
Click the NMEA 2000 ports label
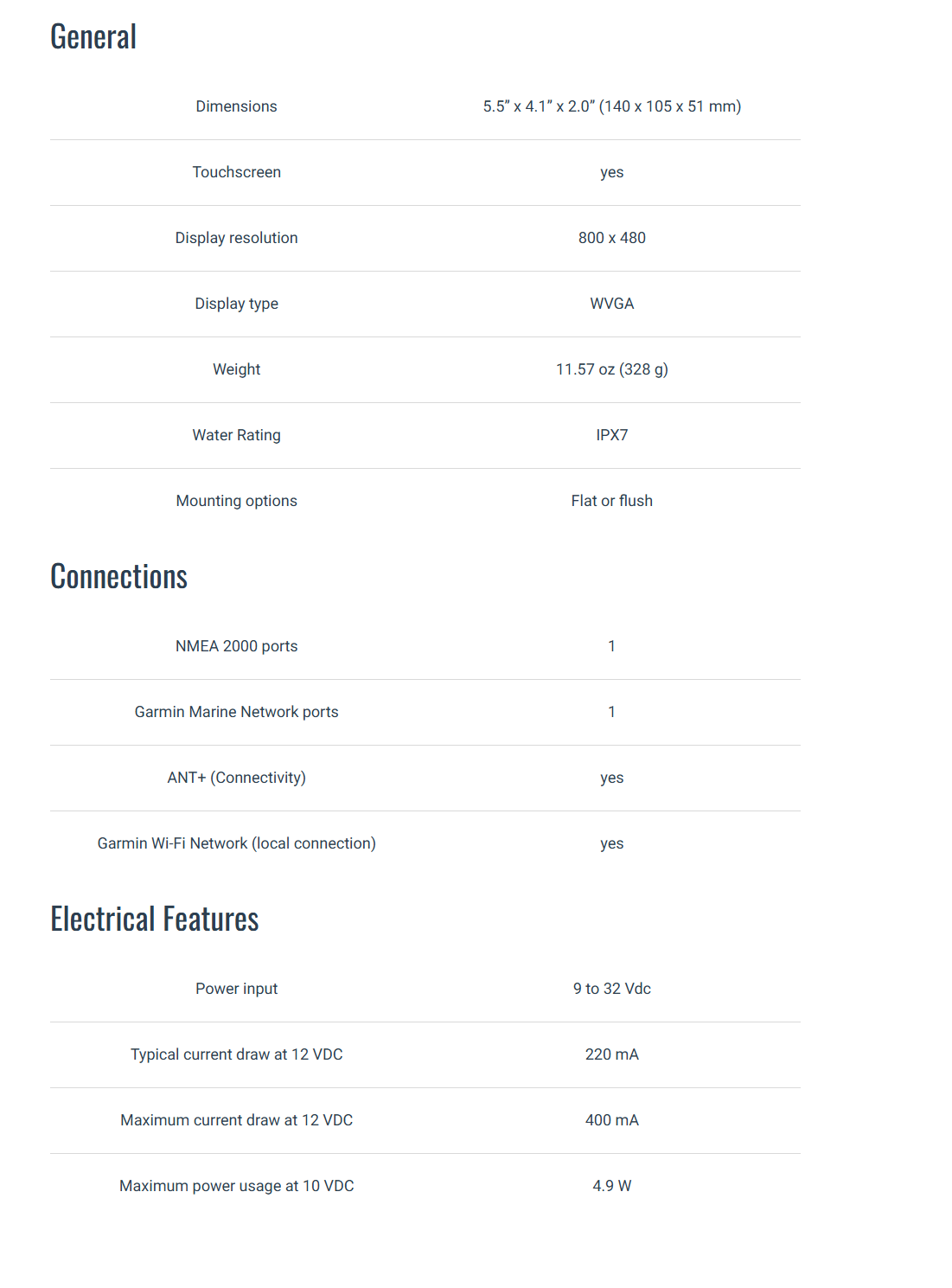[236, 646]
